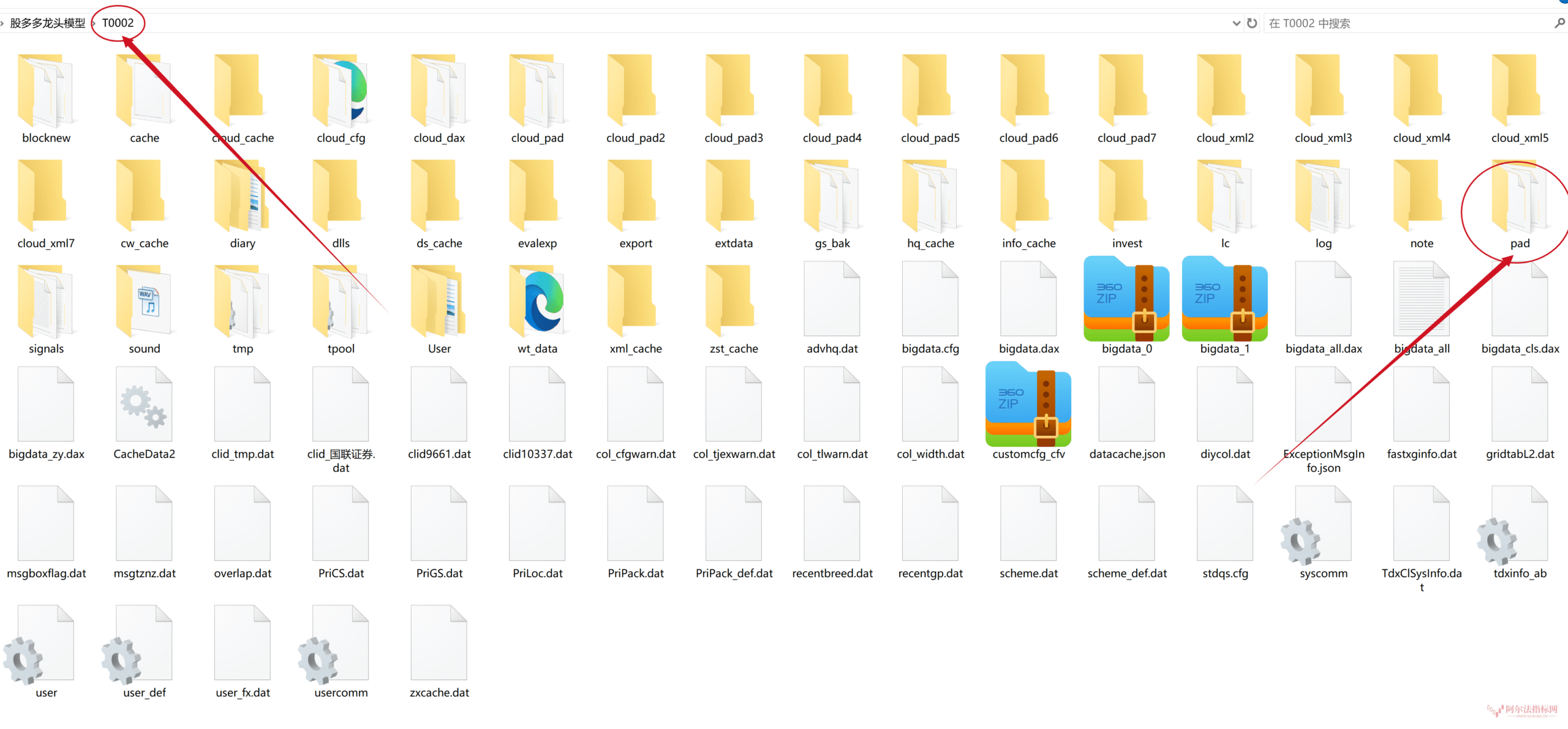1568x729 pixels.
Task: Refresh the folder view
Action: point(1252,23)
